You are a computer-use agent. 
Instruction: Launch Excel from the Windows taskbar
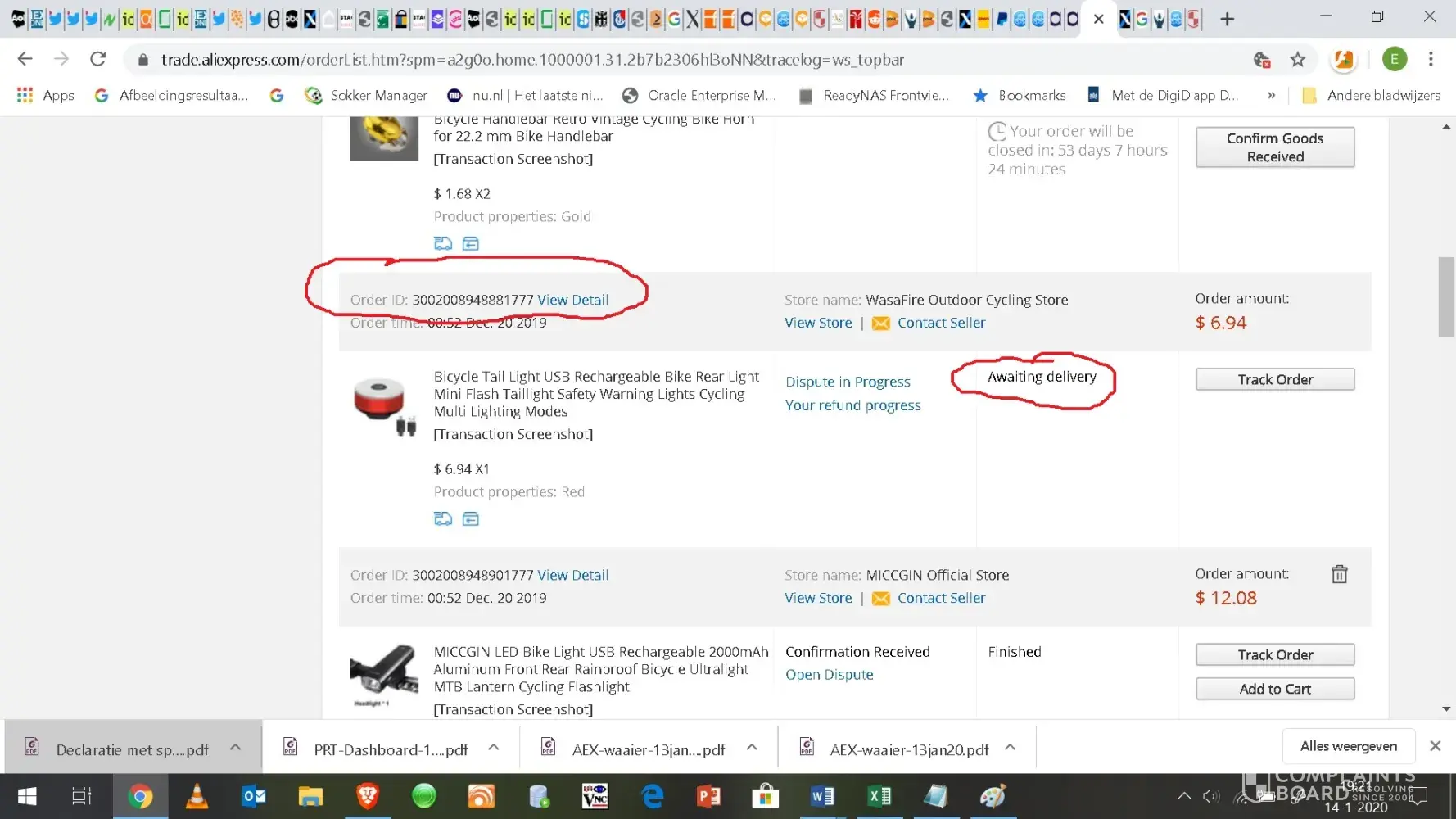[x=879, y=796]
